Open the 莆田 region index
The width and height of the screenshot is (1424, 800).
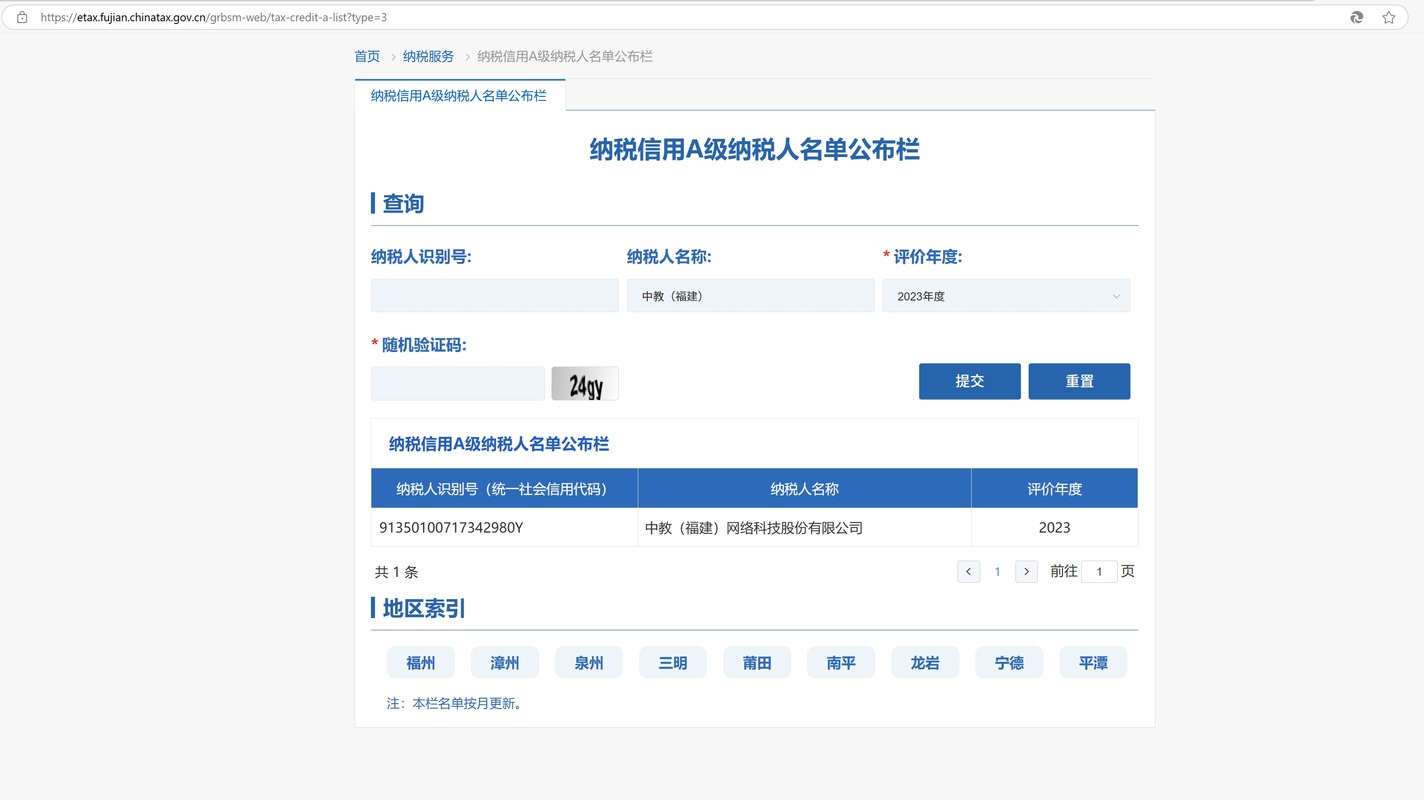pos(757,663)
